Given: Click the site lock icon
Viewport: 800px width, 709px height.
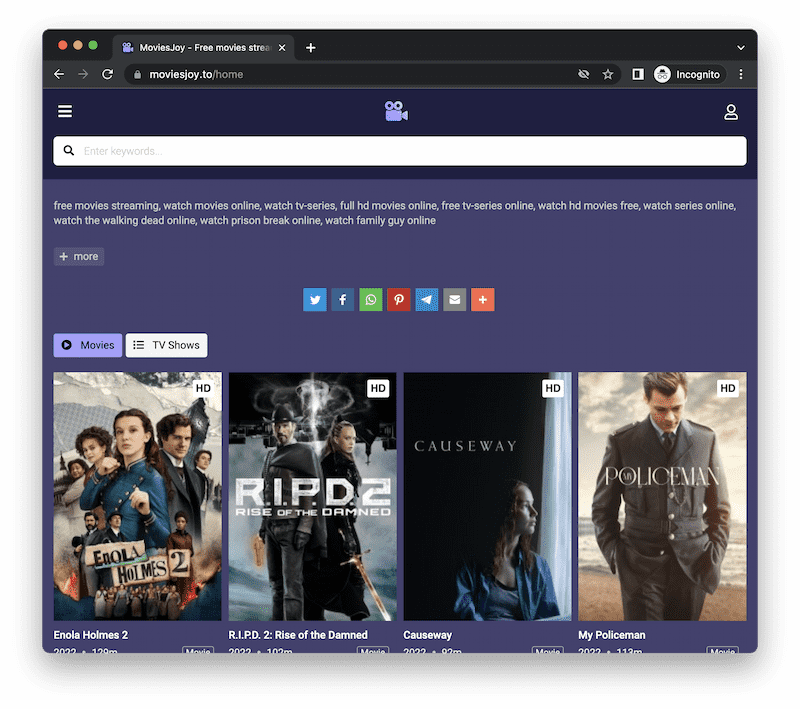Looking at the screenshot, I should (137, 74).
